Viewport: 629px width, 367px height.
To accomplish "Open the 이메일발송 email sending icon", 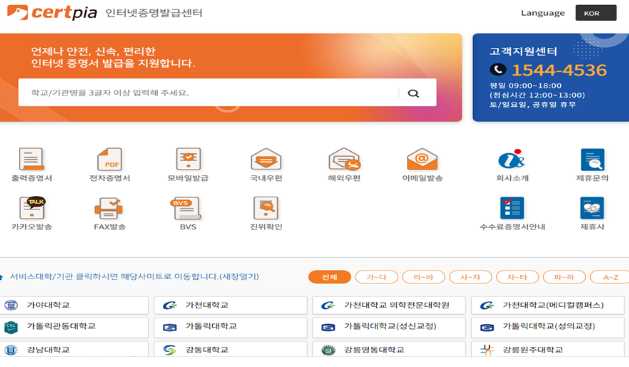I will point(422,160).
